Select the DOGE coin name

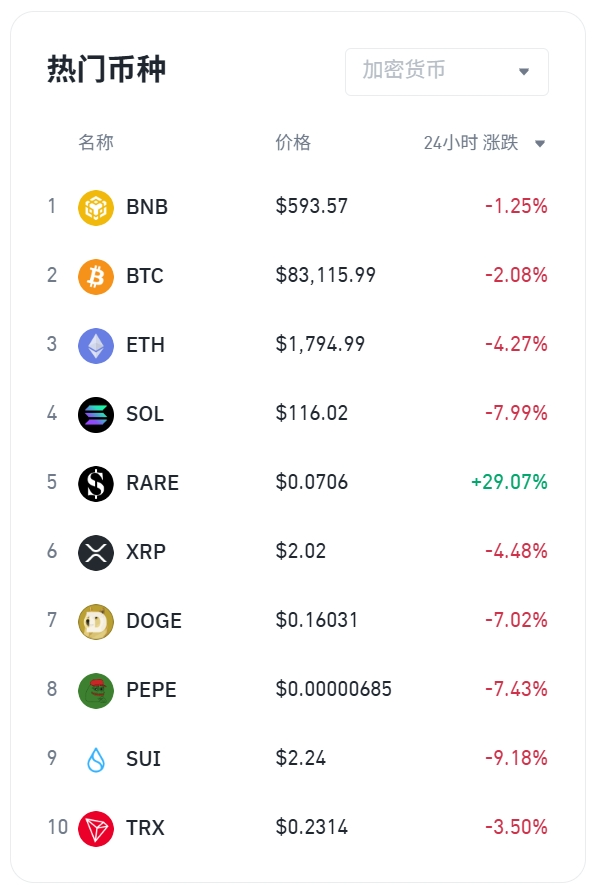154,621
